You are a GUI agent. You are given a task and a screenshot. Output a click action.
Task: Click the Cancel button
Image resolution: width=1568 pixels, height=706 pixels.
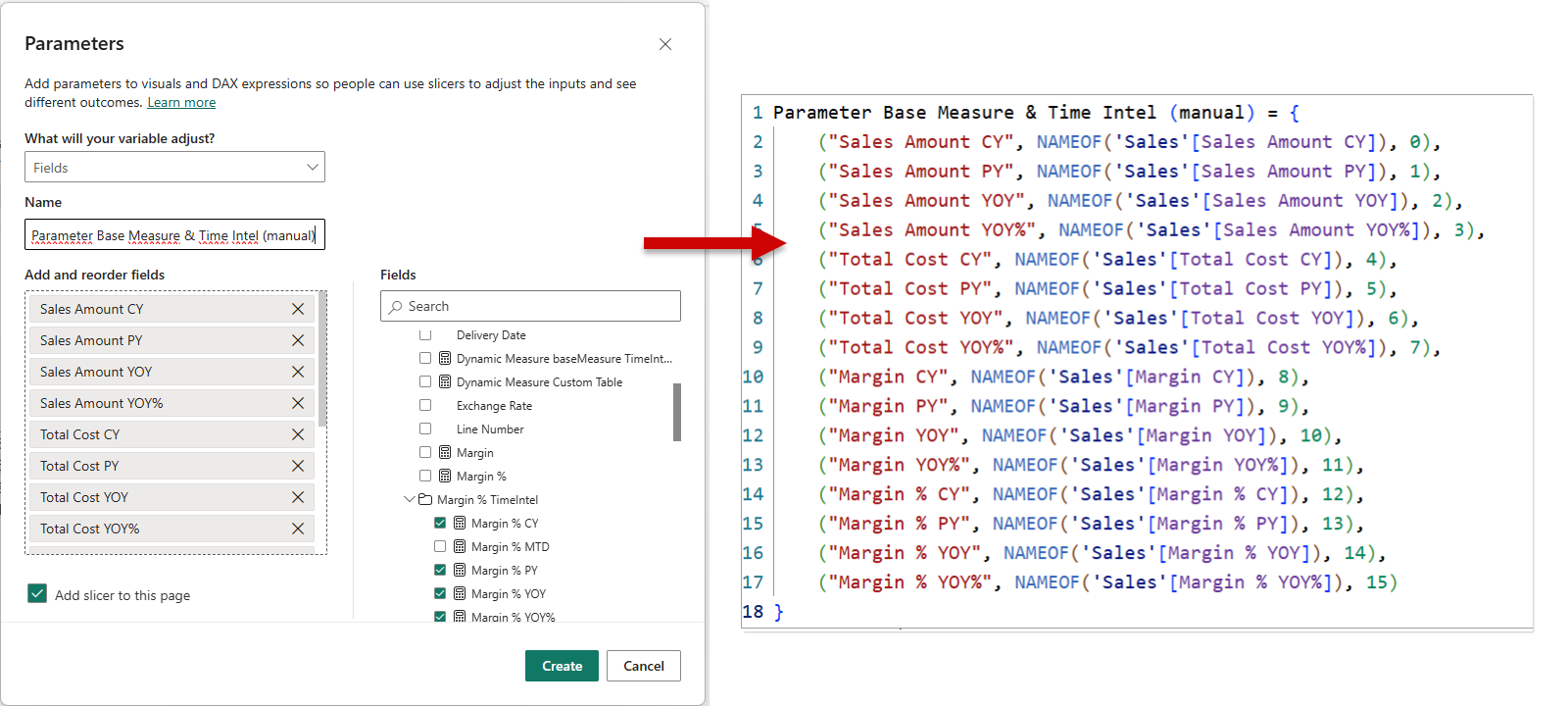(644, 666)
